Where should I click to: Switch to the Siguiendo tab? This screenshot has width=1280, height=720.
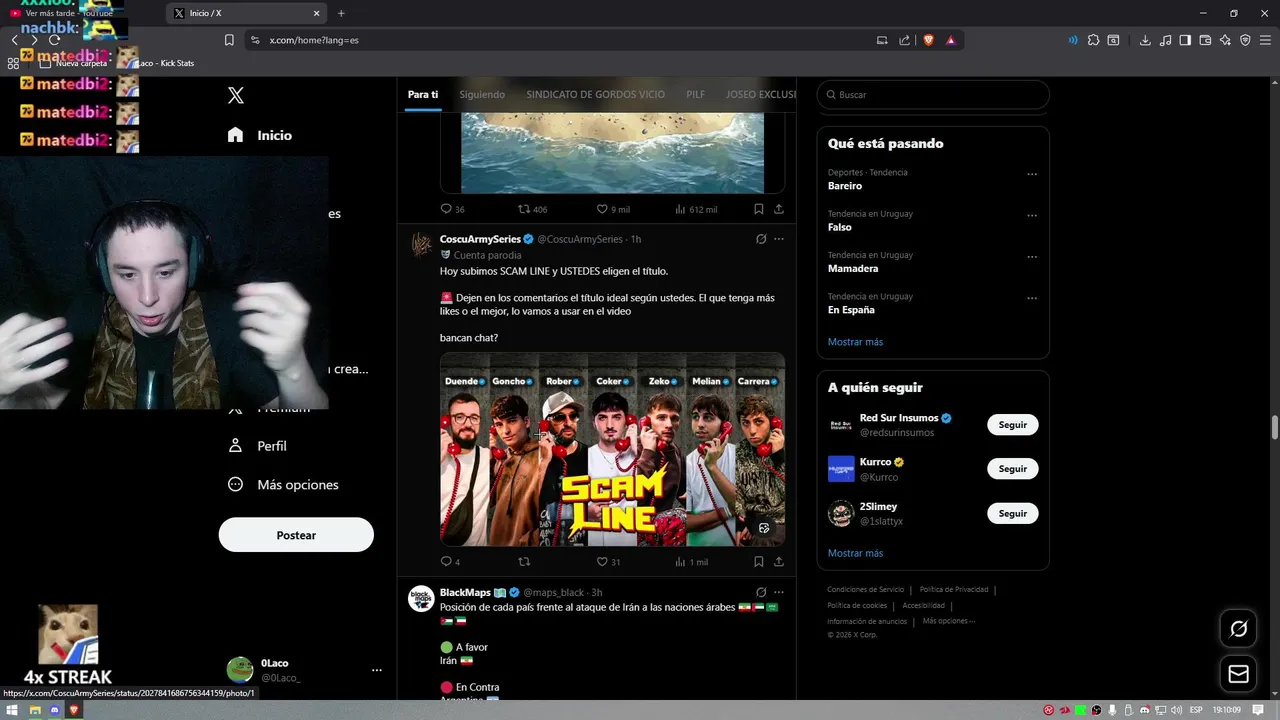(x=482, y=94)
